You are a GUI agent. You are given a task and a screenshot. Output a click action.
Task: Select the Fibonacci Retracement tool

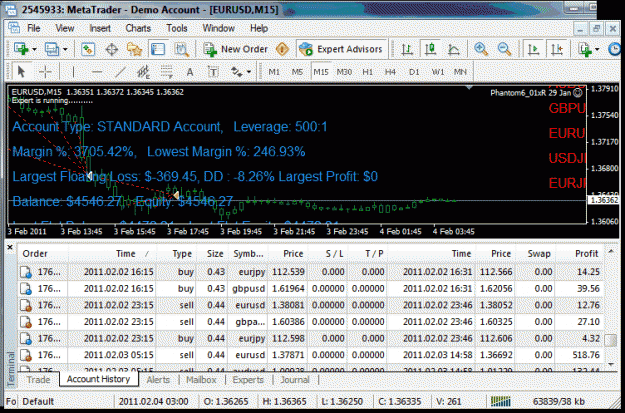tap(167, 72)
